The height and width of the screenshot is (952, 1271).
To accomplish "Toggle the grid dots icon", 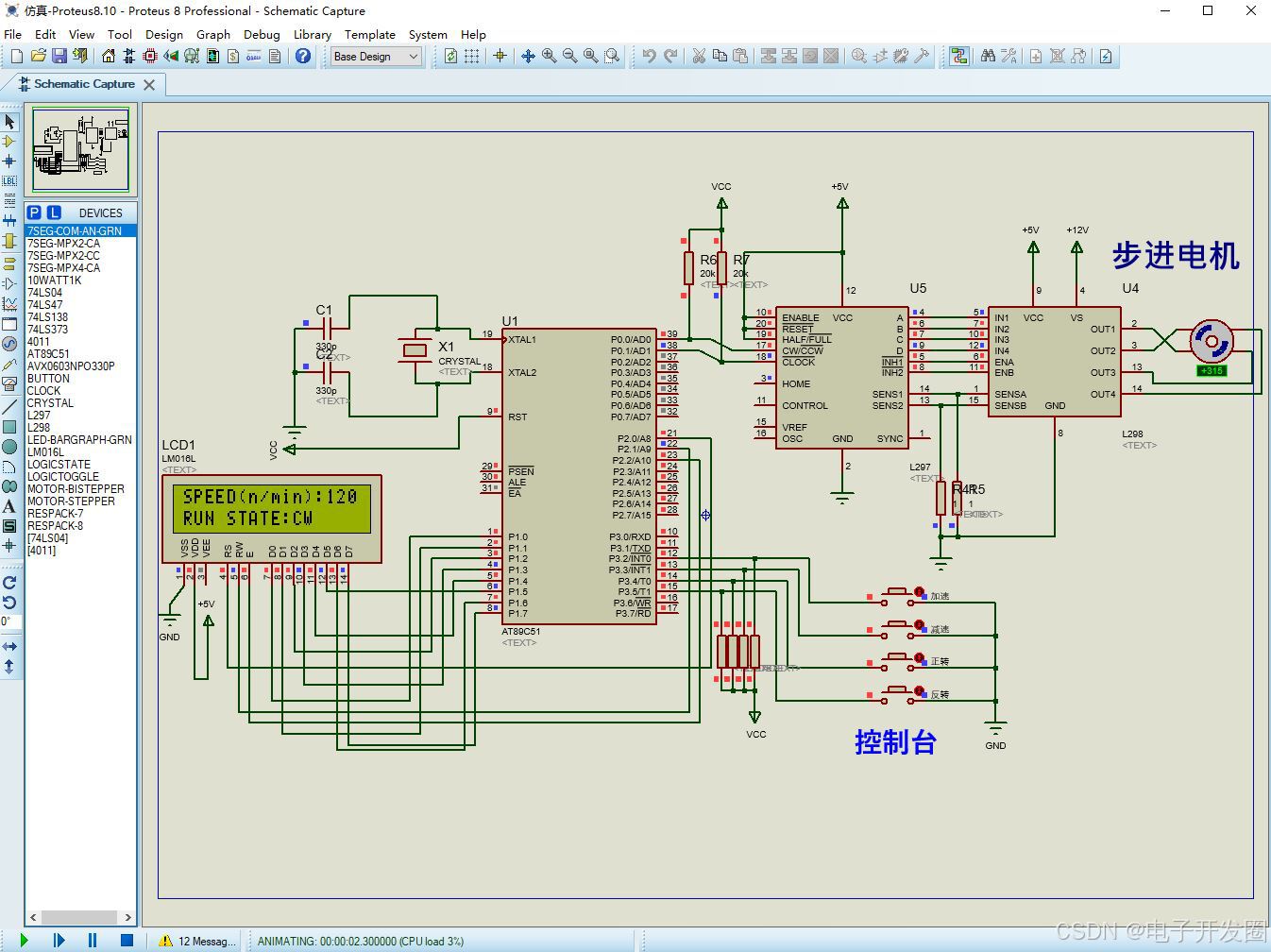I will 471,57.
